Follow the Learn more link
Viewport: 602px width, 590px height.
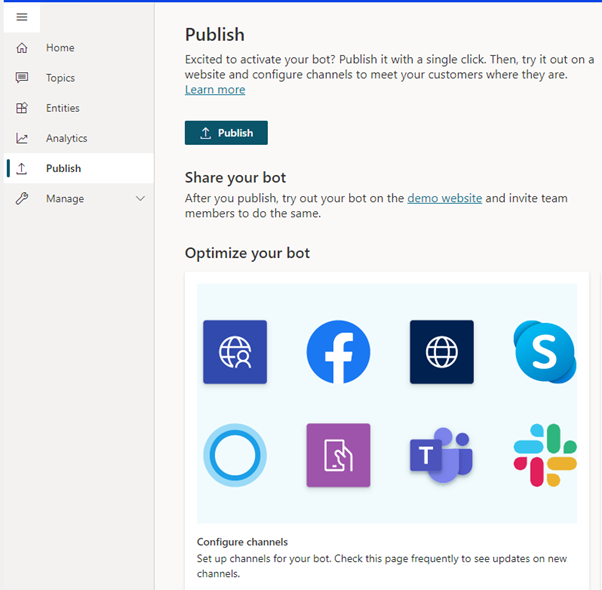(215, 89)
